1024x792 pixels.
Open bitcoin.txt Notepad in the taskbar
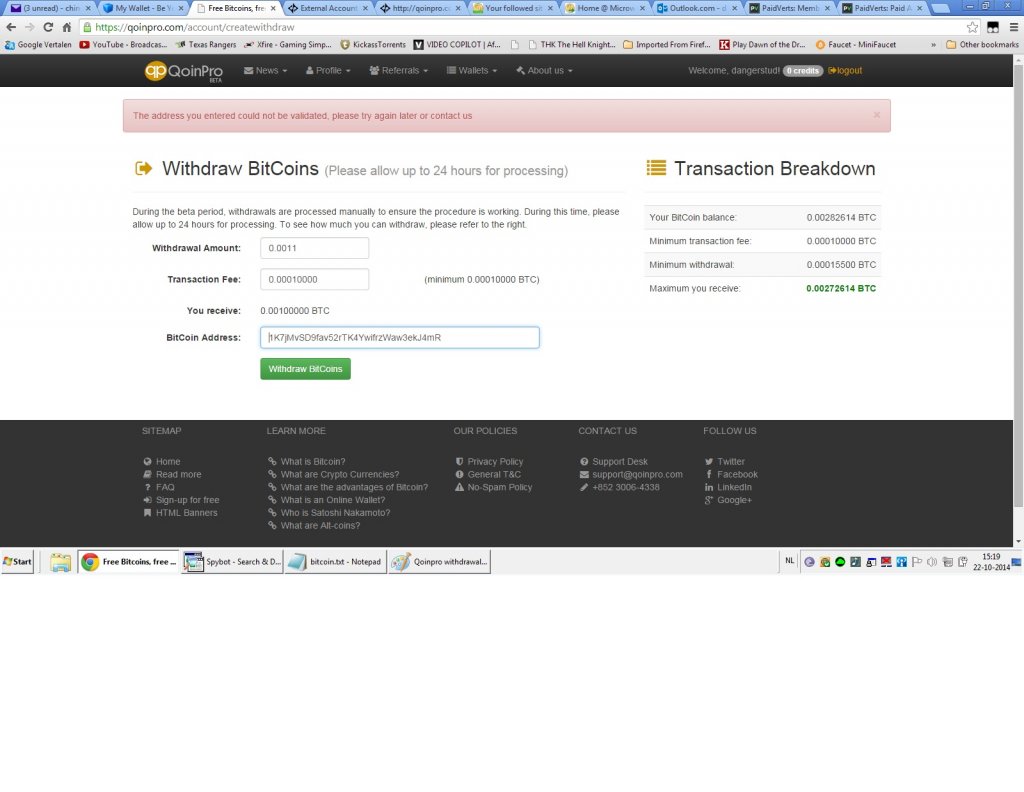[335, 562]
